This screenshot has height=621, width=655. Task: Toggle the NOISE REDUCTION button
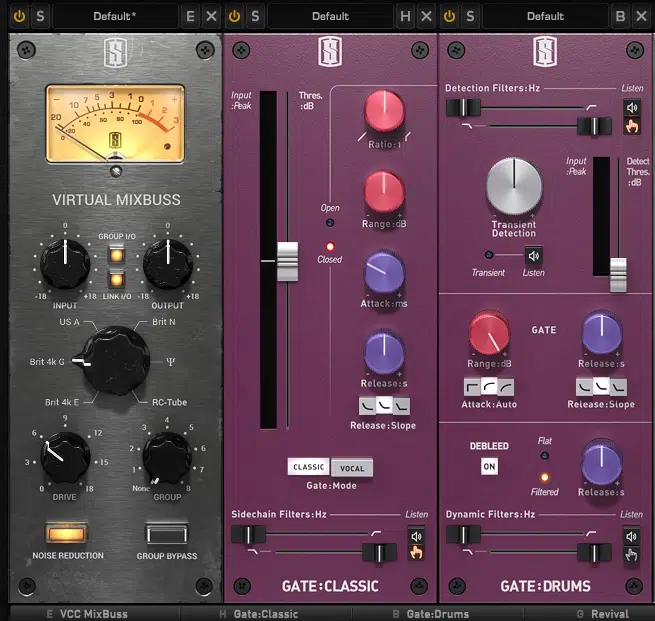(66, 533)
